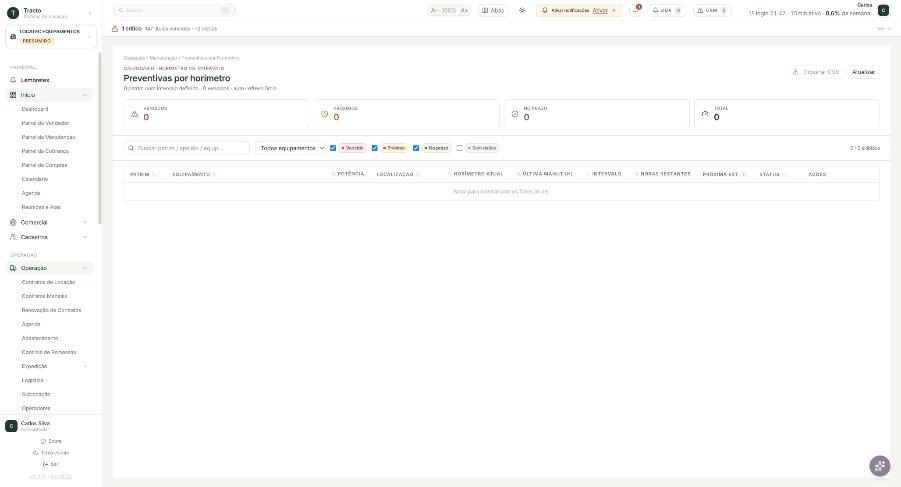Enable the Sem dados filter checkbox
This screenshot has width=901, height=487.
click(459, 148)
